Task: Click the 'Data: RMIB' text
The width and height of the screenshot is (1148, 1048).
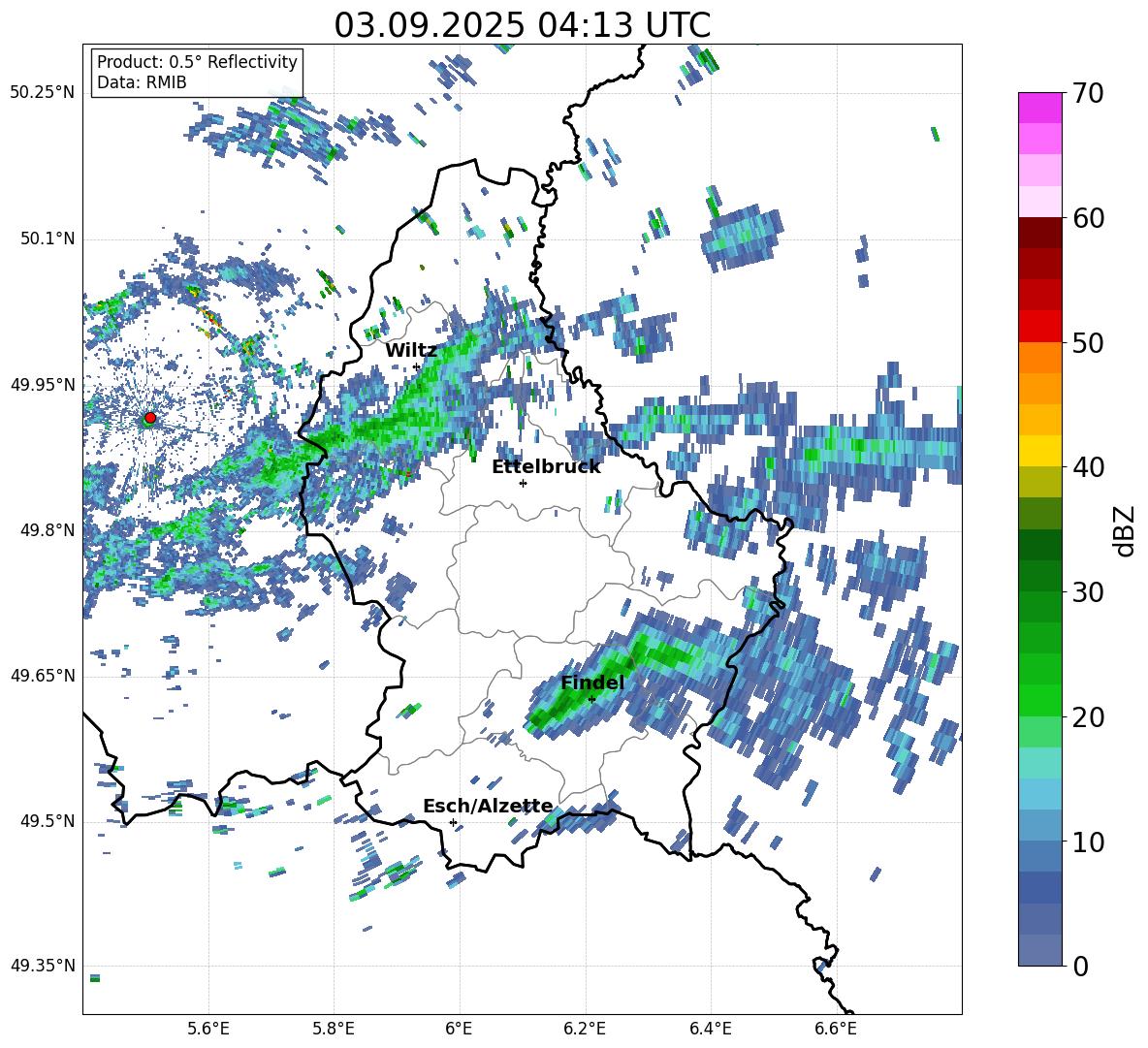Action: pos(142,82)
